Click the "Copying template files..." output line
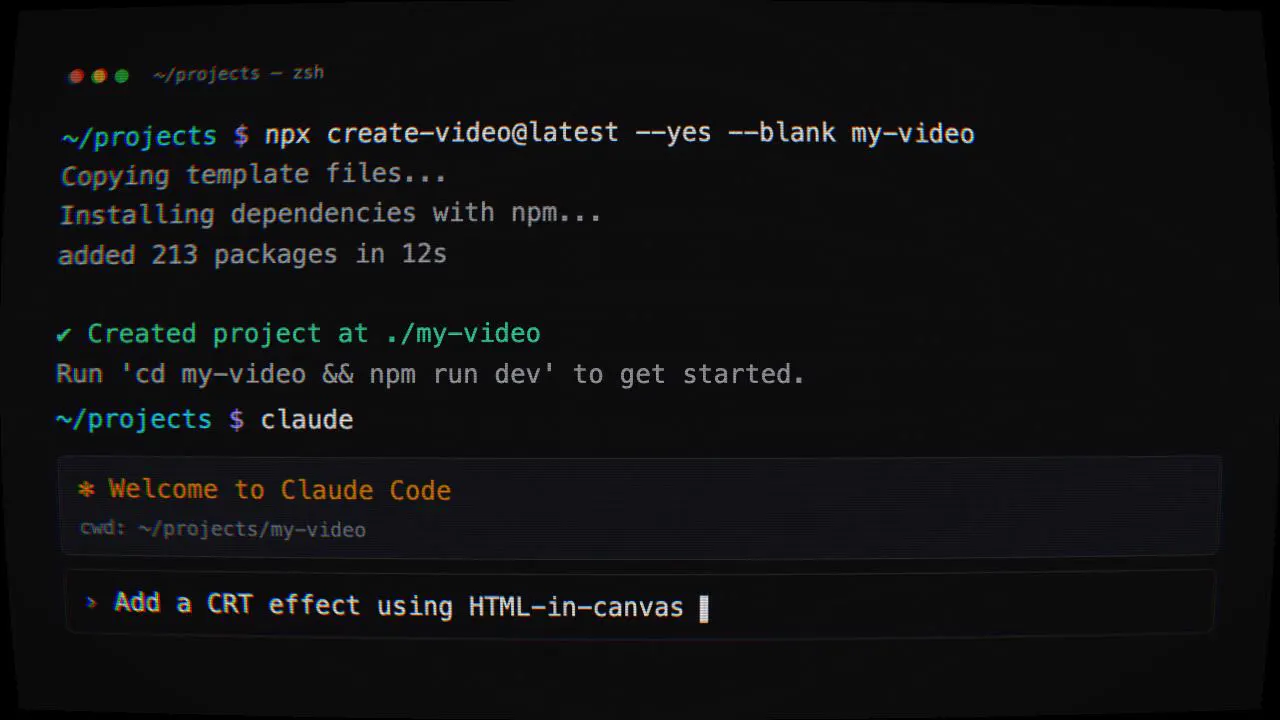 [253, 174]
